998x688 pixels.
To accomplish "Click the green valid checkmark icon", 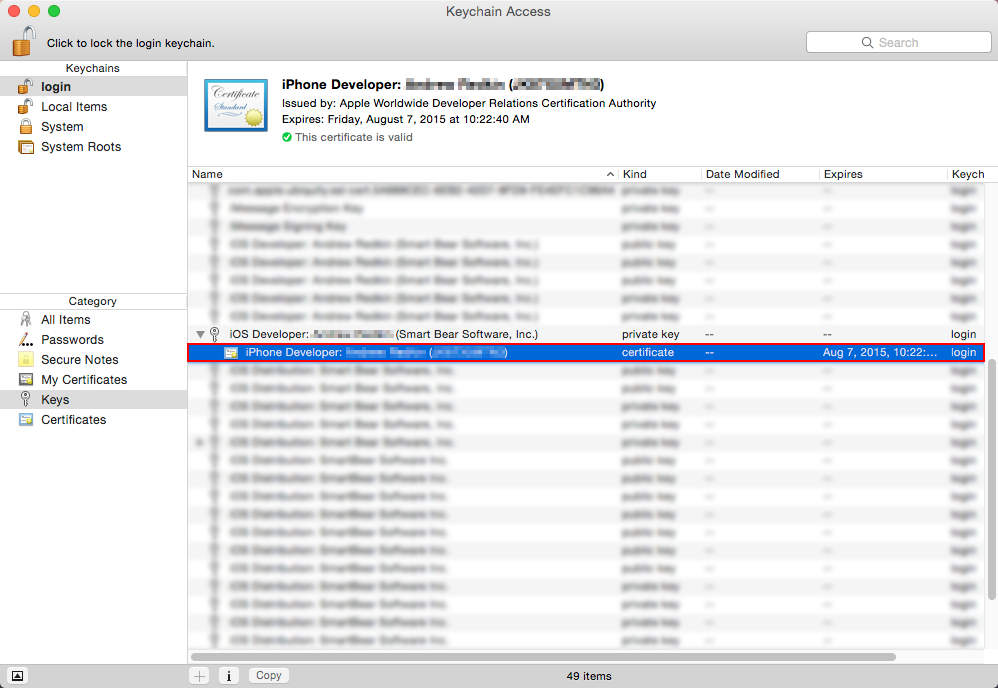I will click(287, 137).
